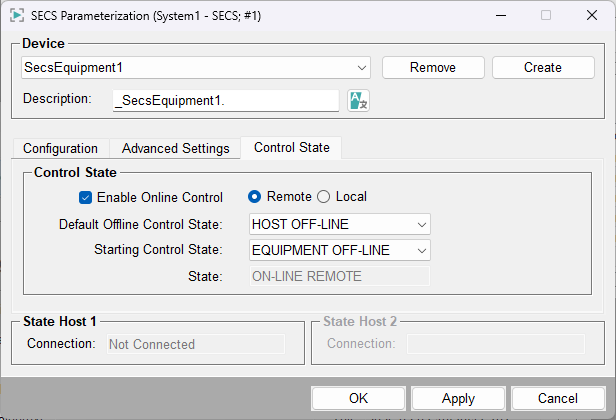
Task: Cancel the parameterization dialog
Action: pos(558,398)
